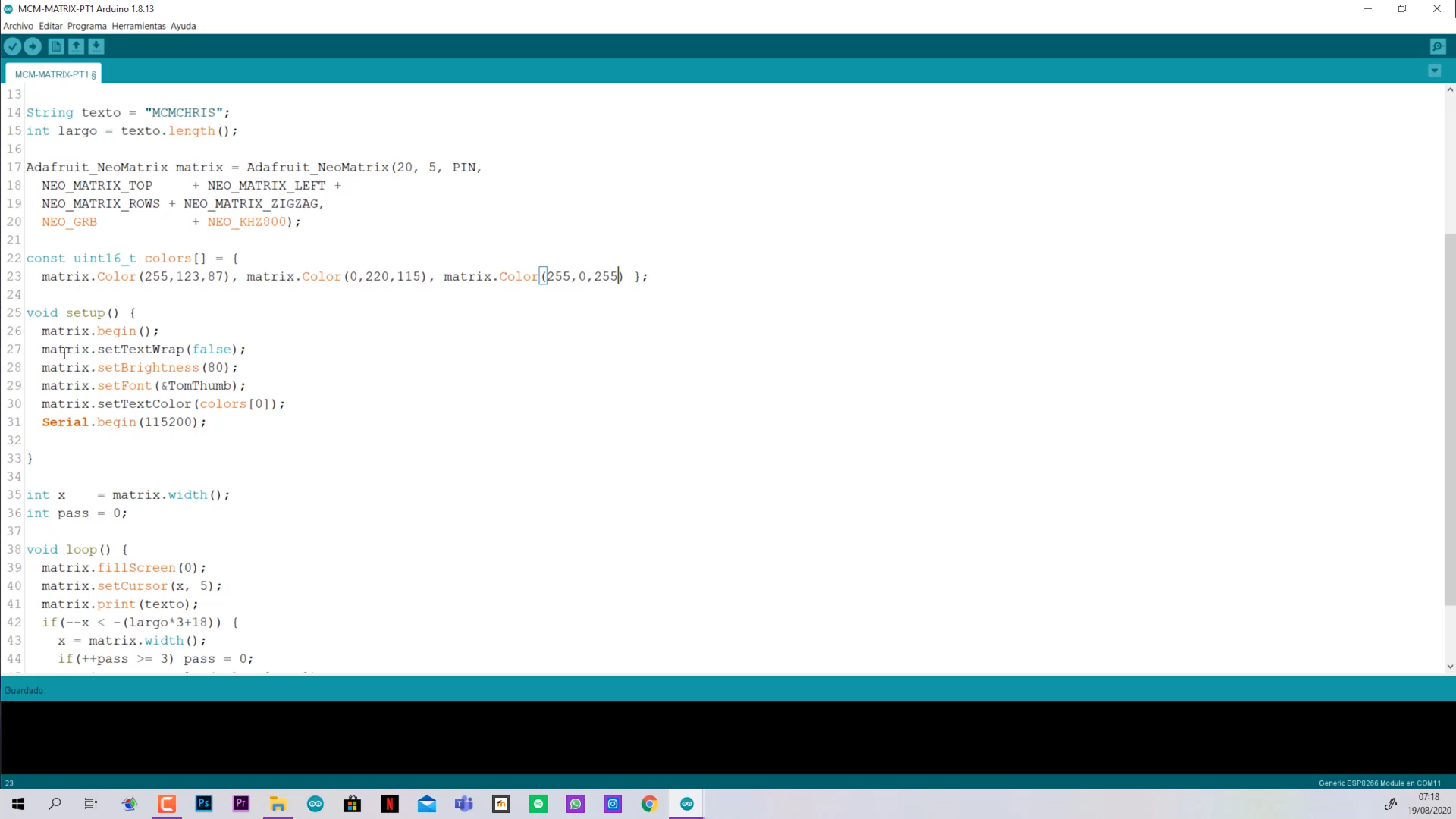This screenshot has width=1456, height=819.
Task: Open Task View on the taskbar
Action: coord(91,804)
